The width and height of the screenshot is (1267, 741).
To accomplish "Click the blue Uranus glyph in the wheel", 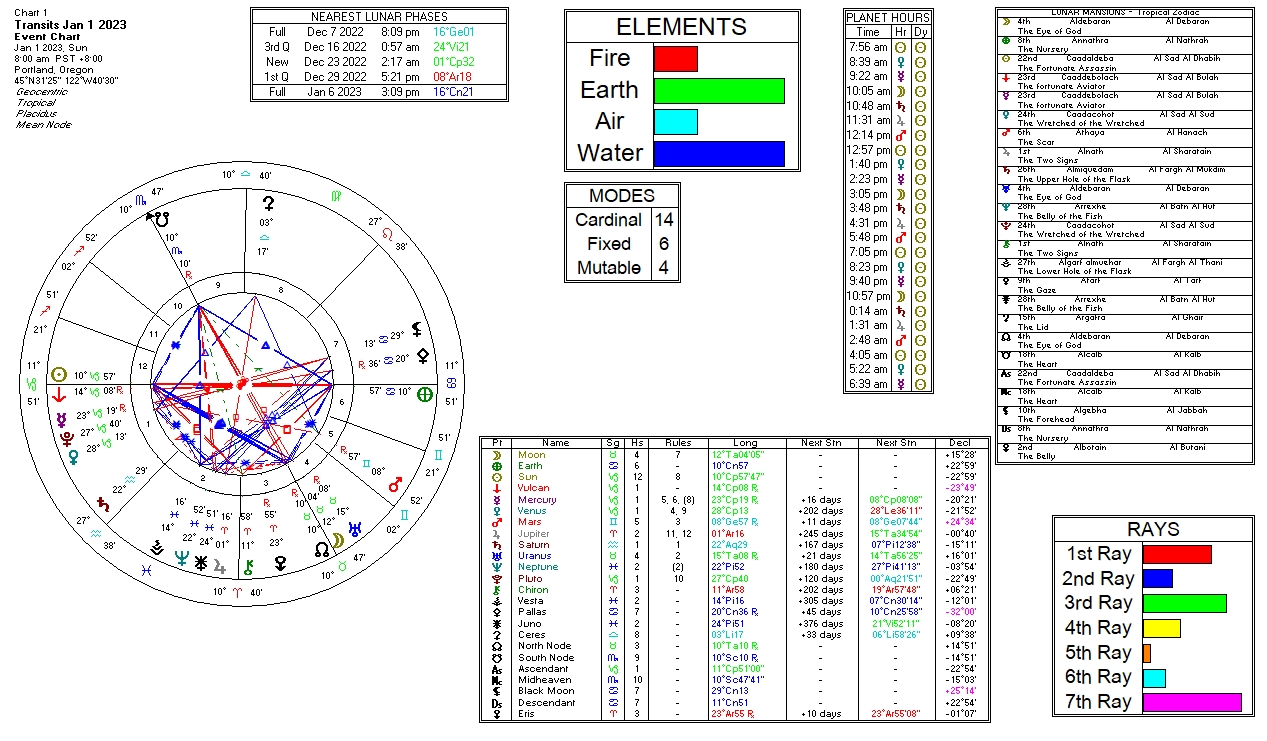I will [x=357, y=527].
